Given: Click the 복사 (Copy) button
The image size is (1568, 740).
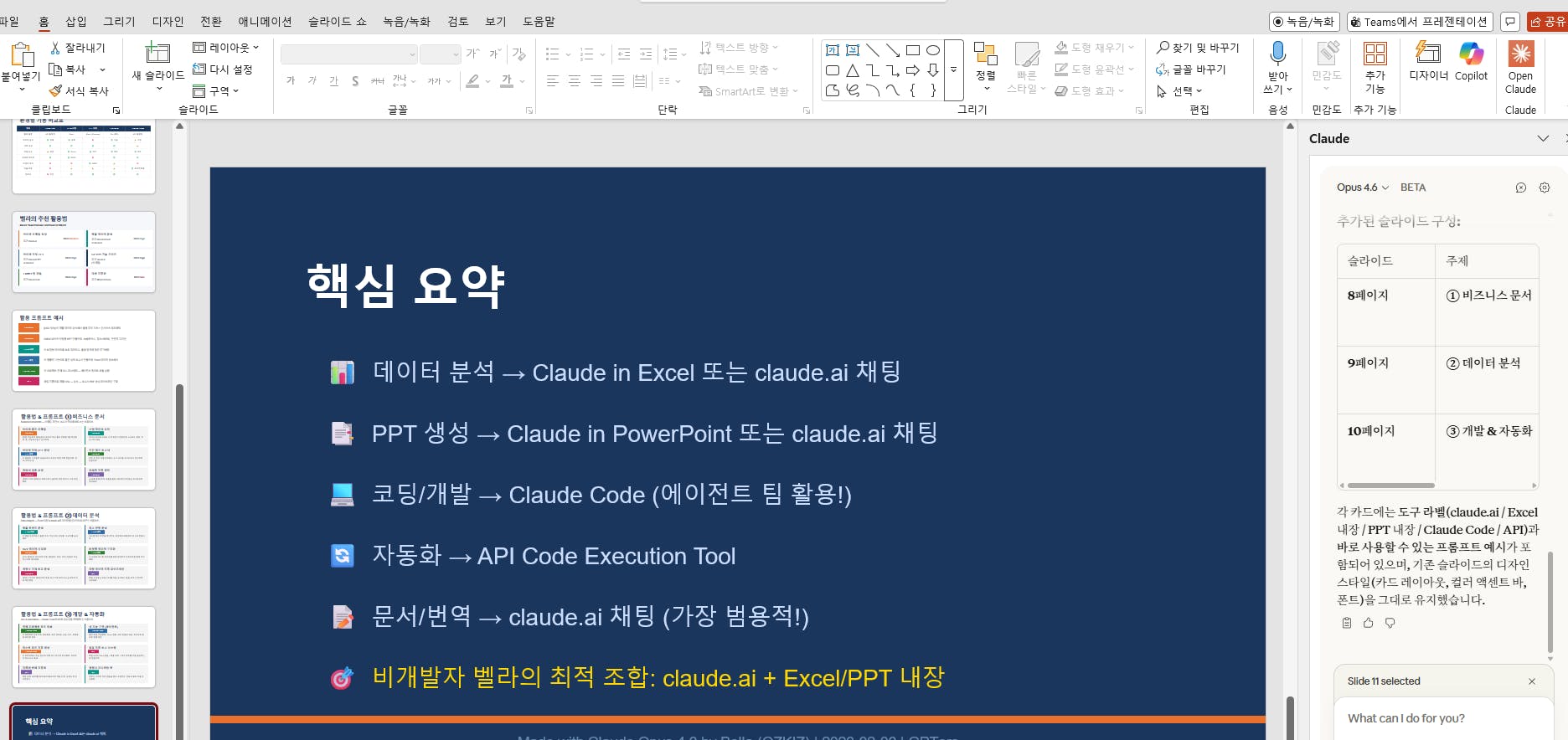Looking at the screenshot, I should click(x=67, y=69).
